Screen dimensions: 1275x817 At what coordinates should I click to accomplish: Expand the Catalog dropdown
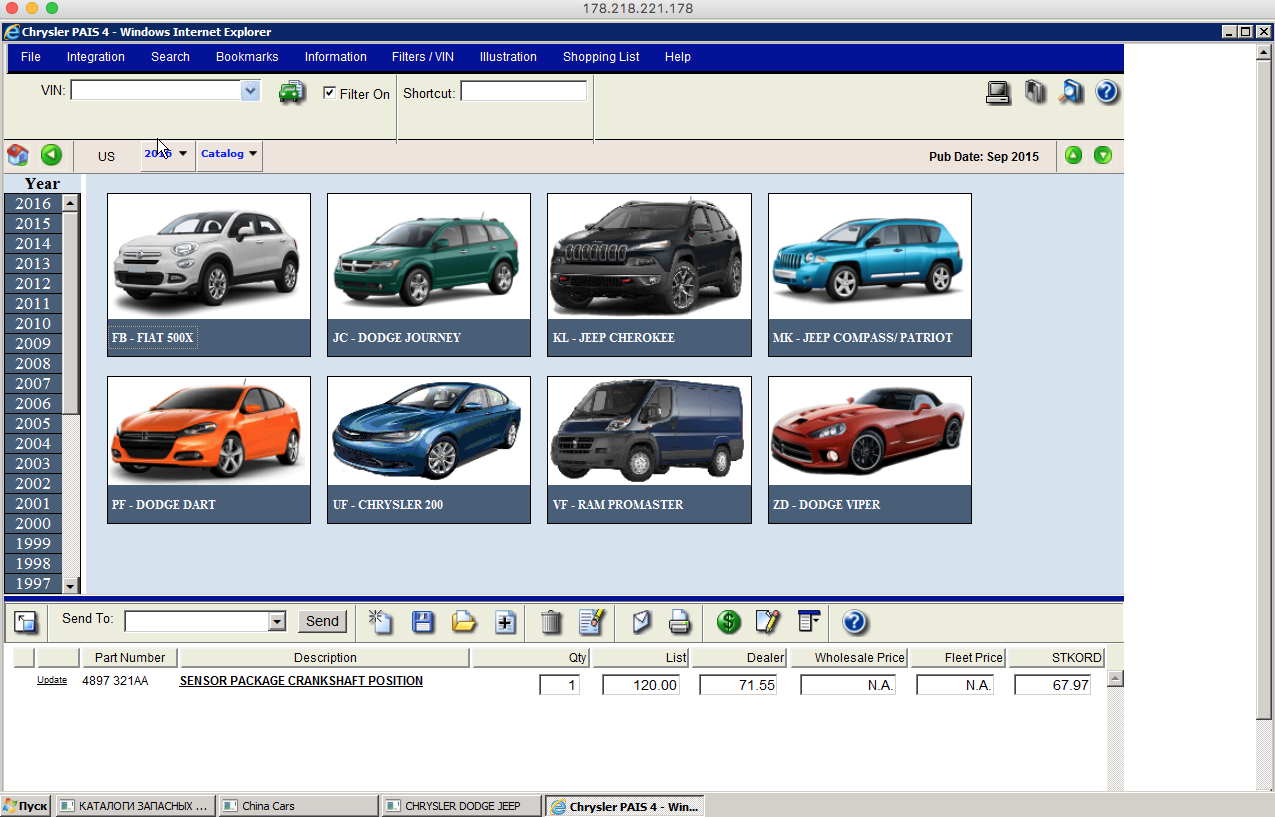(230, 154)
